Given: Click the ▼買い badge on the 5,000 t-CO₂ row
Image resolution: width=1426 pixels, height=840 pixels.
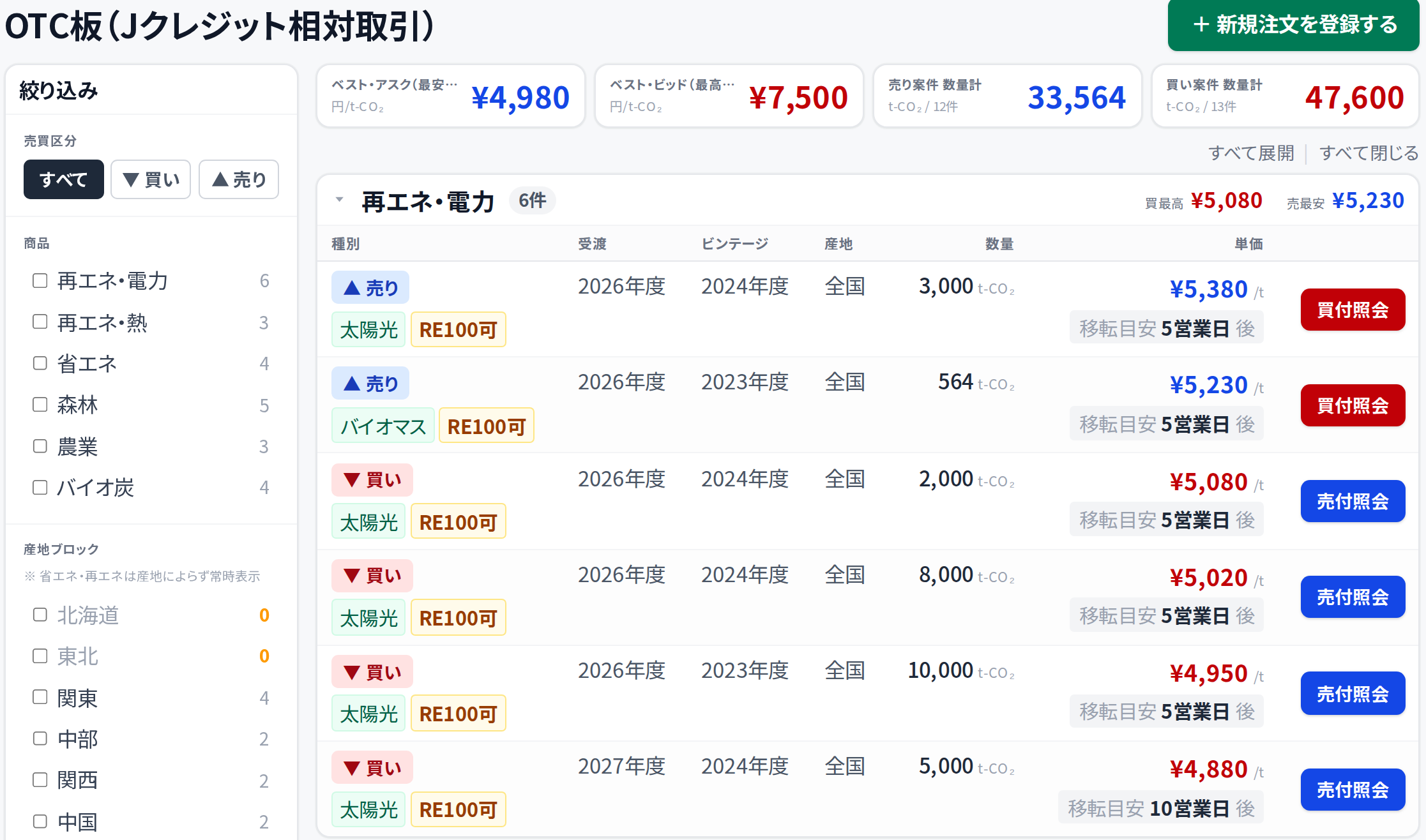Looking at the screenshot, I should coord(372,768).
